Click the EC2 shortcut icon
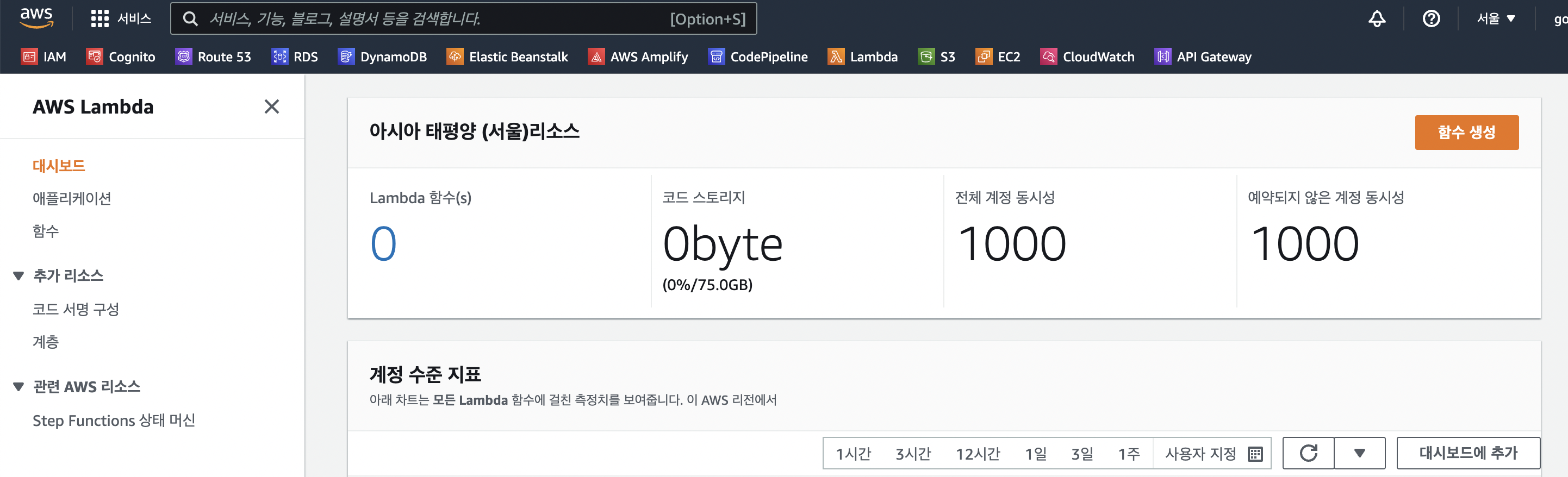The width and height of the screenshot is (1568, 477). pos(984,57)
